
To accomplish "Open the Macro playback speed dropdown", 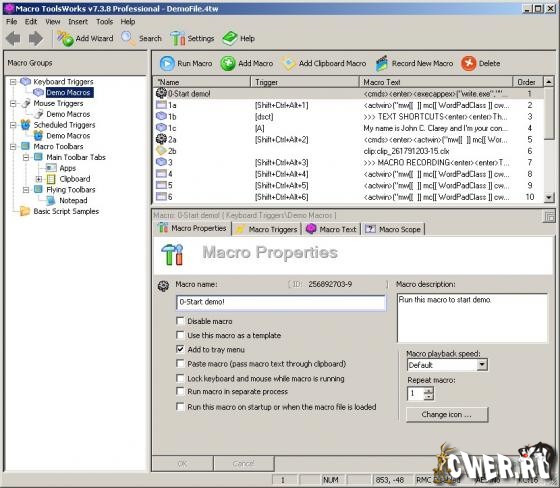I will (482, 365).
